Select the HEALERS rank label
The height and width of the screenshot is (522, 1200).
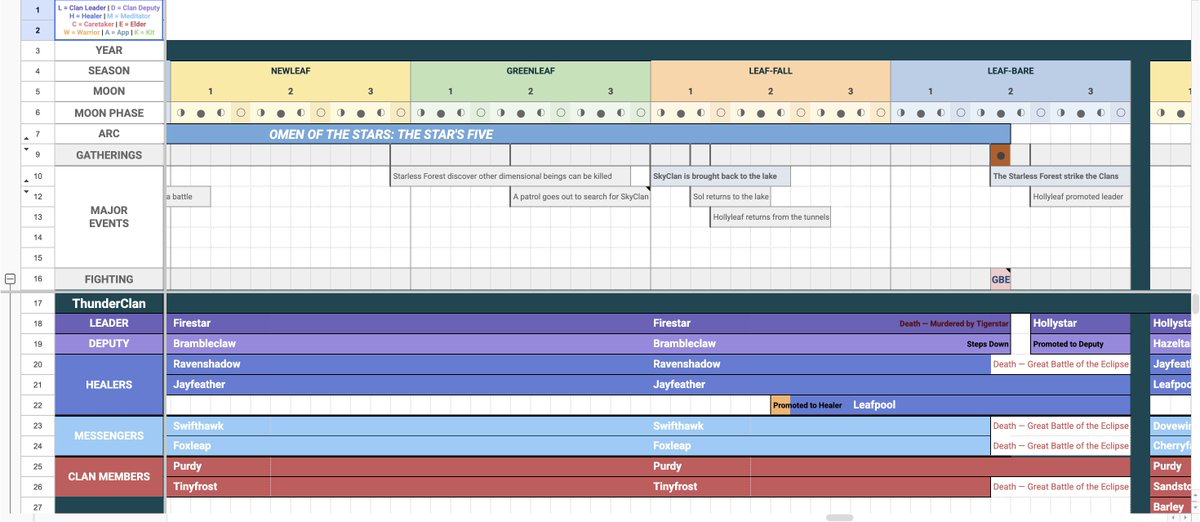(x=109, y=384)
